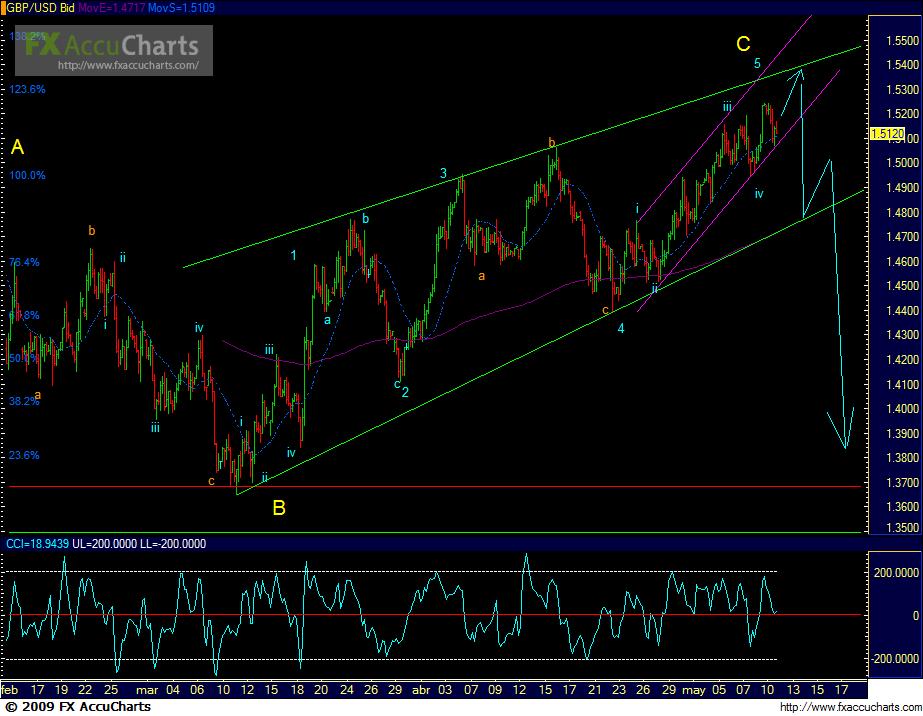Click the cyan wave 5 label near top
923x716 pixels.
pos(757,64)
